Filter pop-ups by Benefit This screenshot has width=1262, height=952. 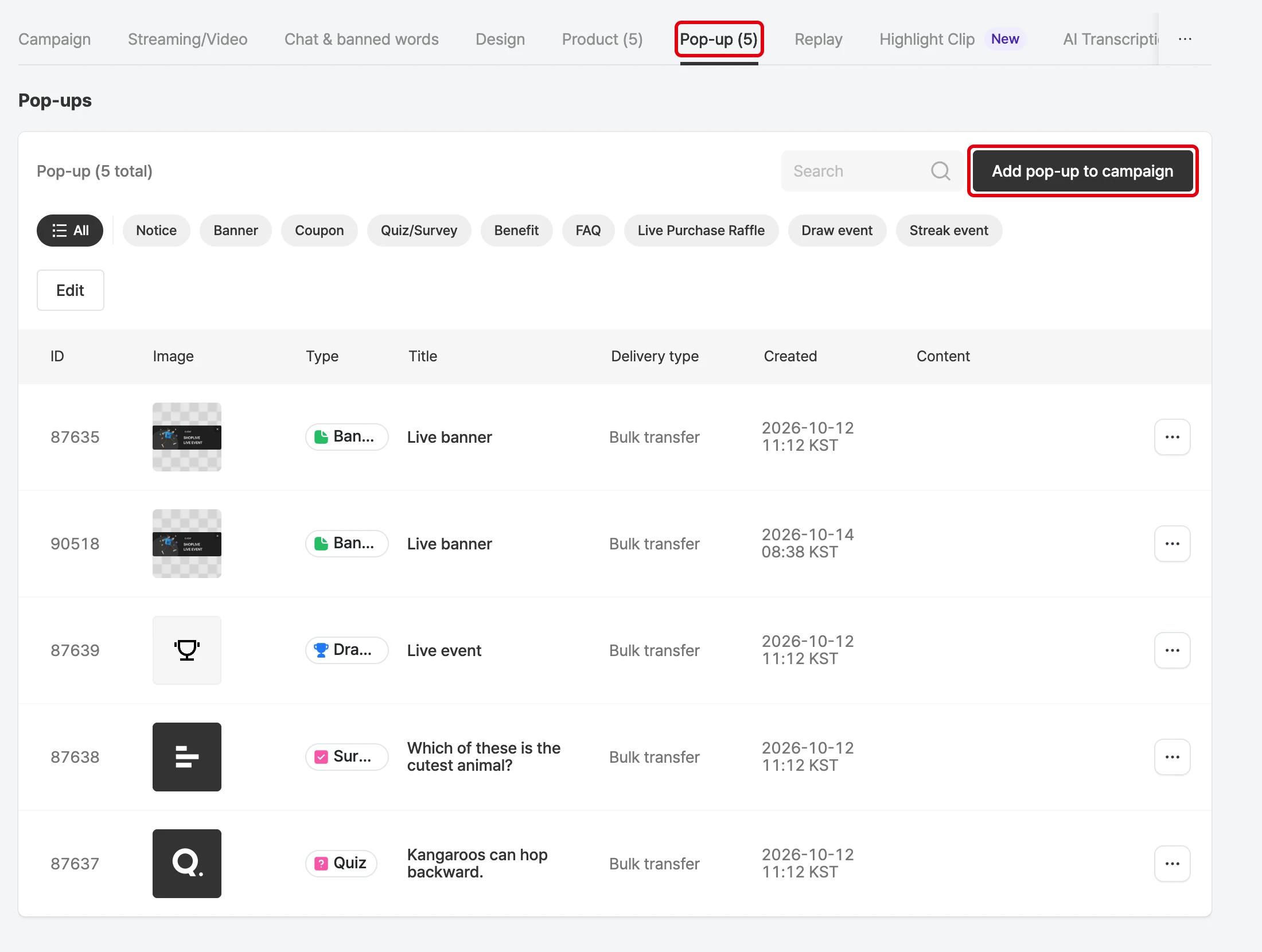pyautogui.click(x=516, y=231)
